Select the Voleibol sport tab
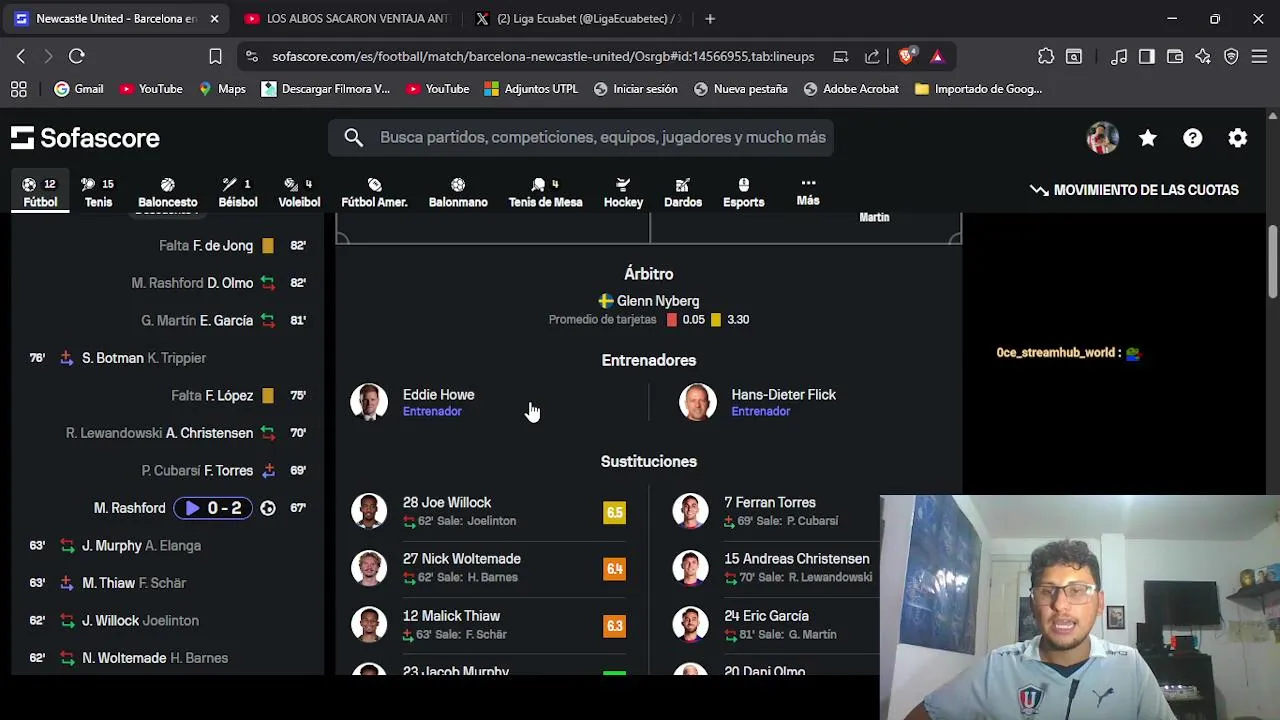This screenshot has width=1280, height=720. pyautogui.click(x=299, y=193)
